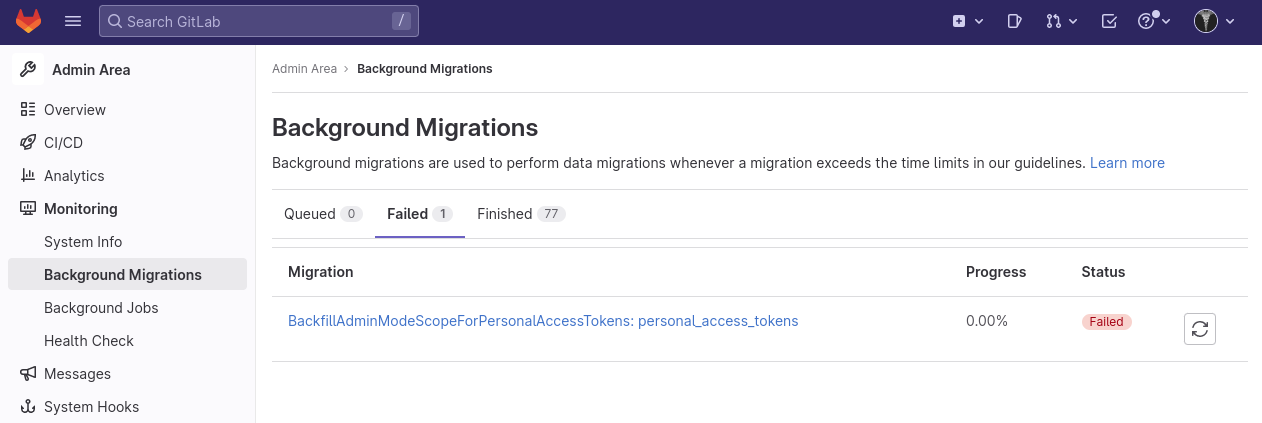Click the Status column header
The height and width of the screenshot is (423, 1262).
1103,272
